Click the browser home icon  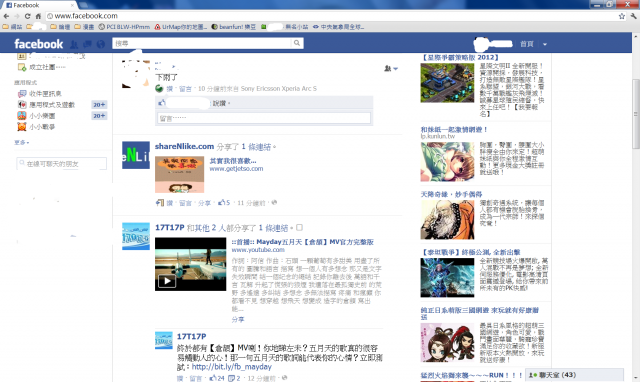pos(38,16)
